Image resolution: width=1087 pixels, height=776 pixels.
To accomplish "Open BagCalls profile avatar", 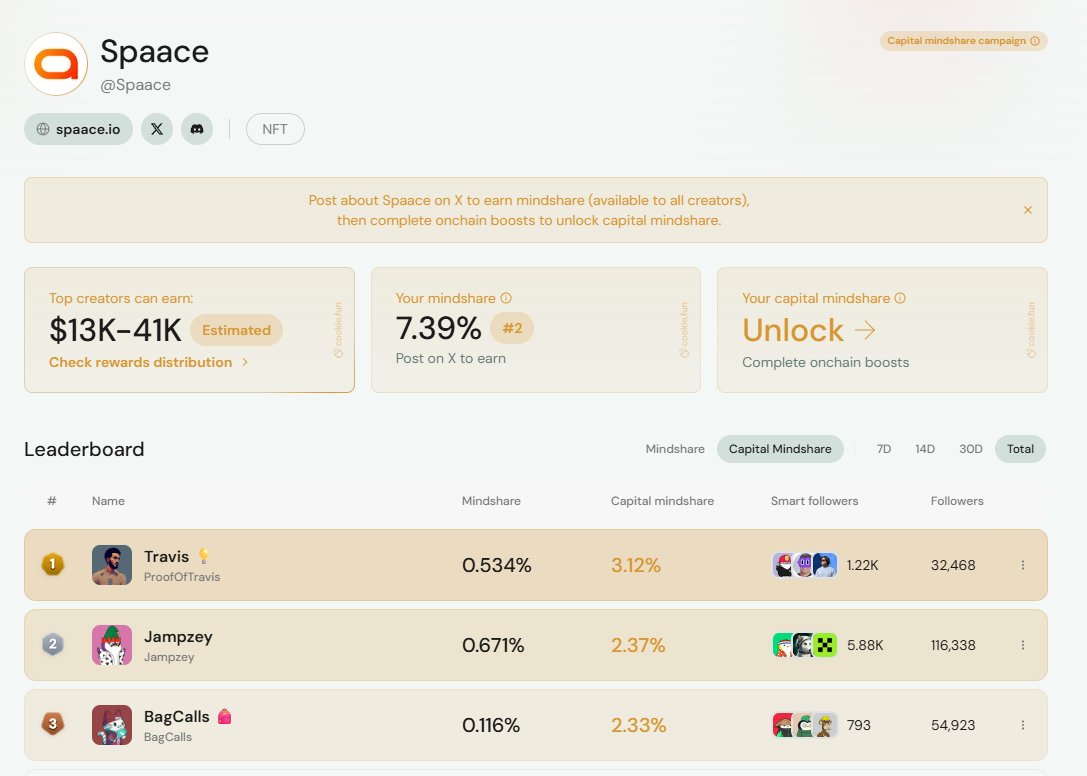I will 112,725.
